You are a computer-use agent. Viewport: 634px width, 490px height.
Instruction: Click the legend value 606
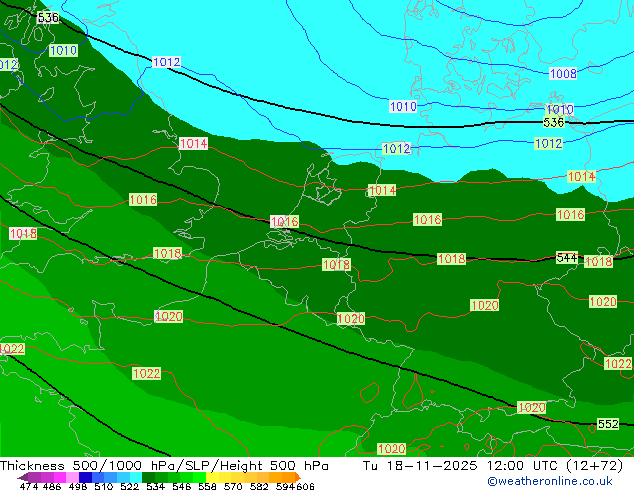click(305, 486)
